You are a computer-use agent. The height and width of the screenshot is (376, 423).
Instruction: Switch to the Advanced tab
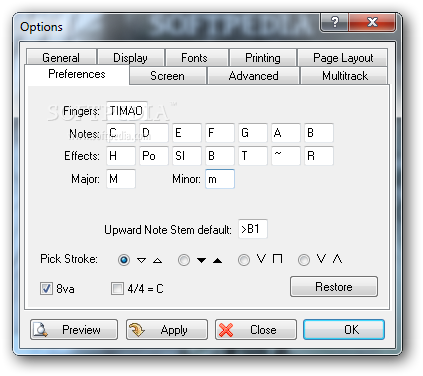click(x=253, y=76)
